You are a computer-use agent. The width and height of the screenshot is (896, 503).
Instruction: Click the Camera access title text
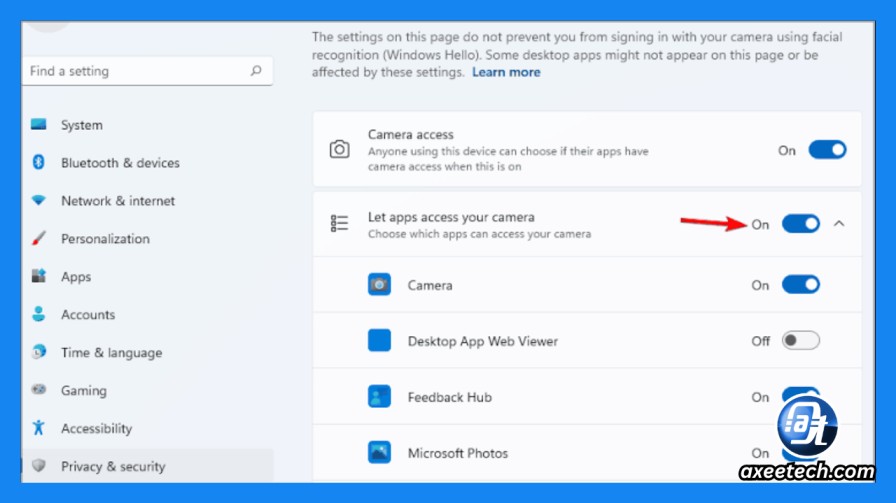pyautogui.click(x=410, y=134)
